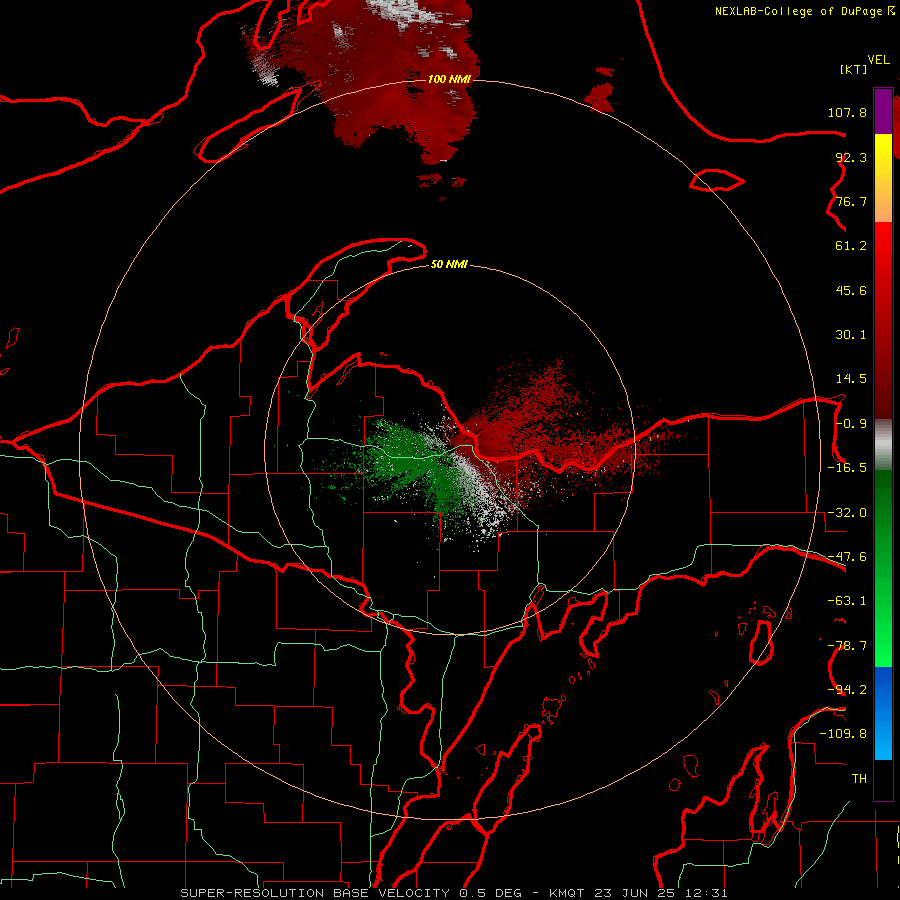Select the -109.8 velocity legend value
900x900 pixels.
(843, 734)
